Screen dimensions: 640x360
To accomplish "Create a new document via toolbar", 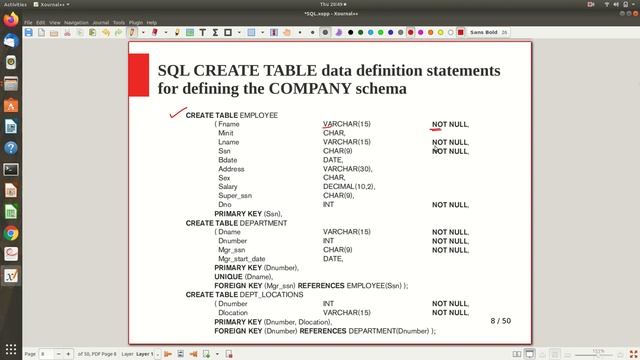I will click(x=41, y=32).
